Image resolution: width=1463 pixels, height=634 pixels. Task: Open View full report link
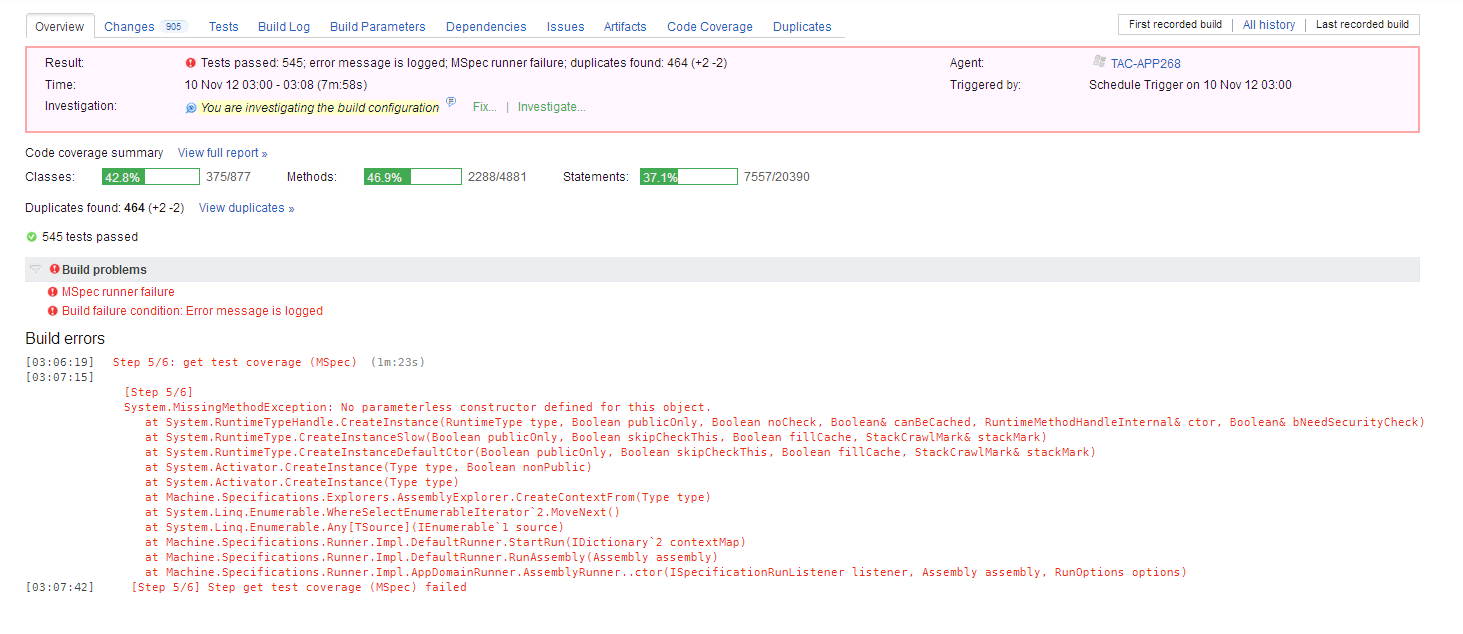point(222,153)
